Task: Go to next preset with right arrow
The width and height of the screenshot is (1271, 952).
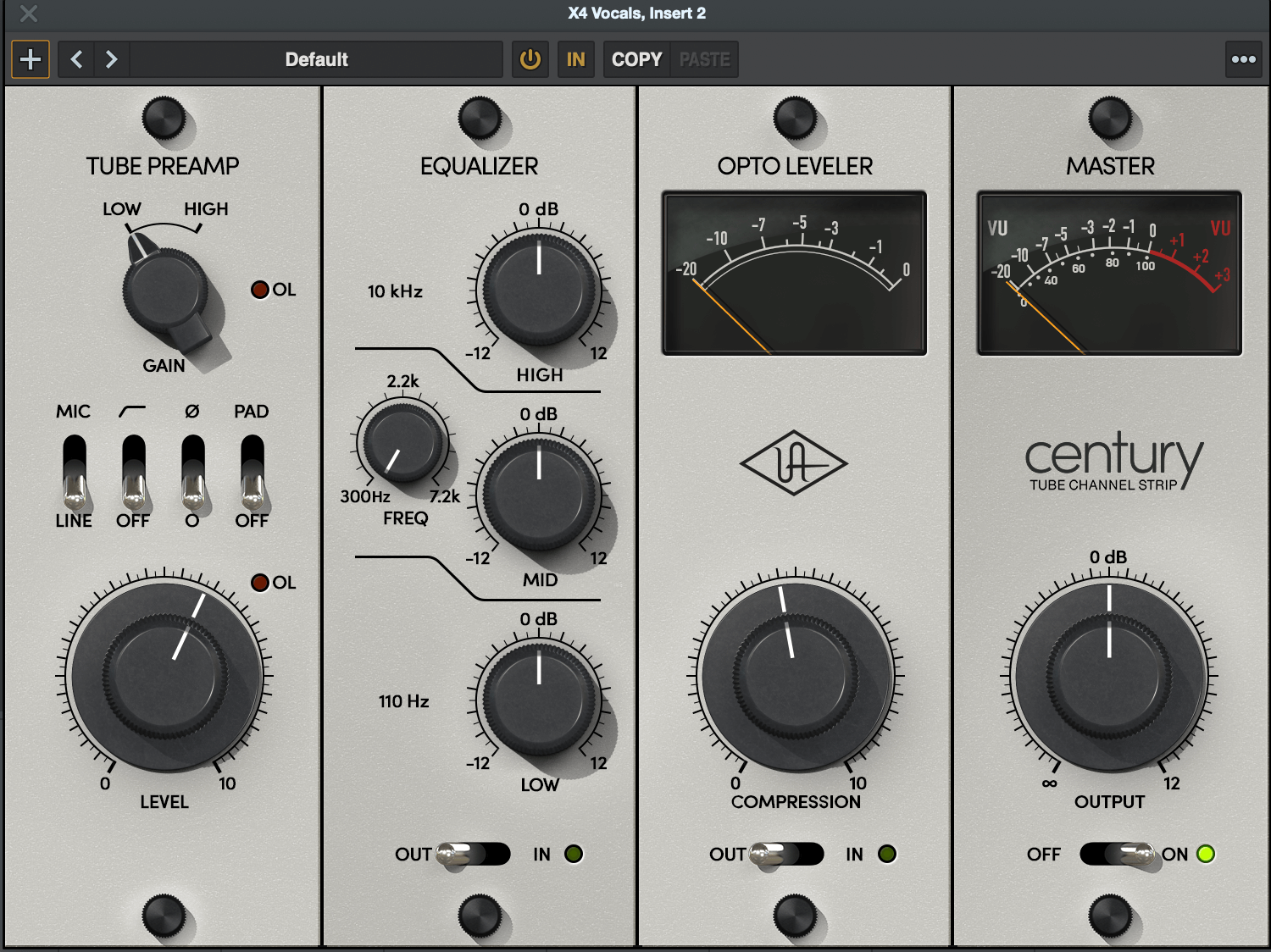Action: [111, 59]
